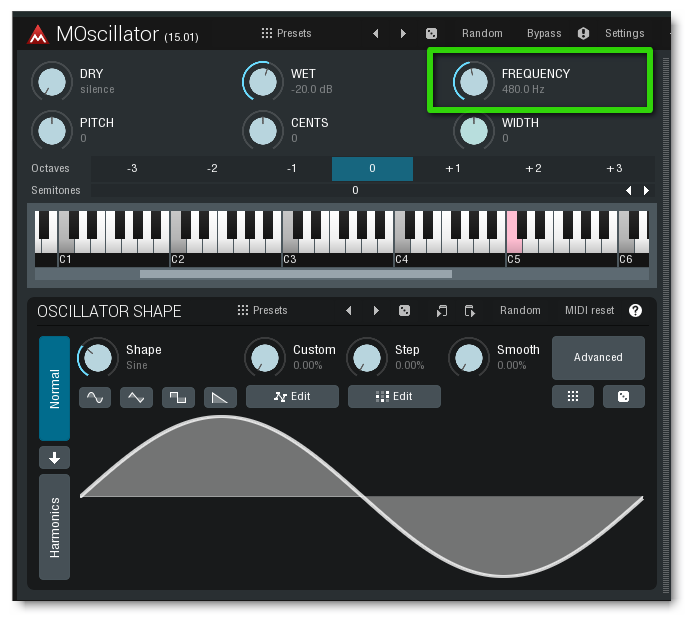The width and height of the screenshot is (694, 624).
Task: Select the 480.0 Hz frequency value
Action: click(x=523, y=89)
